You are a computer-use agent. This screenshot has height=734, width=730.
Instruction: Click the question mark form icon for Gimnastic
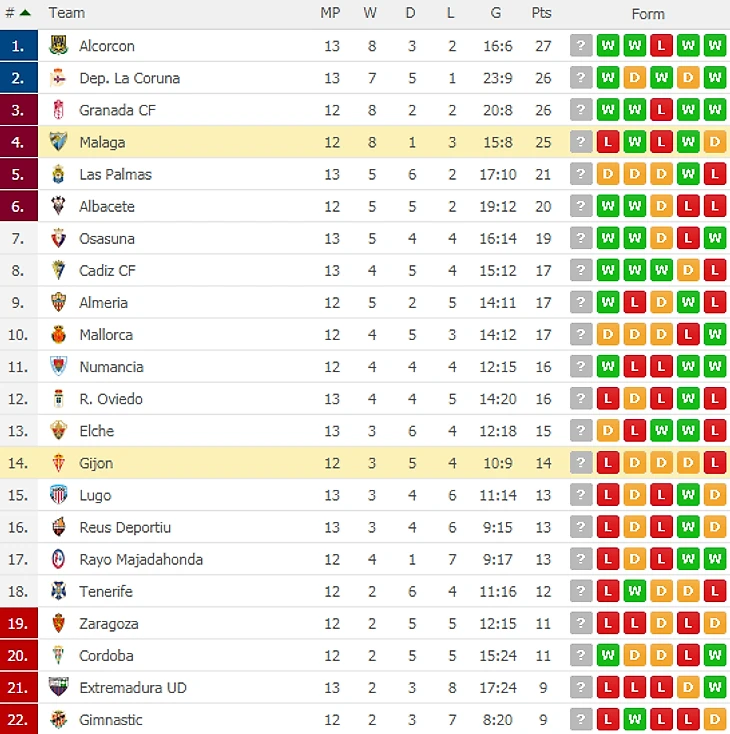[x=581, y=719]
